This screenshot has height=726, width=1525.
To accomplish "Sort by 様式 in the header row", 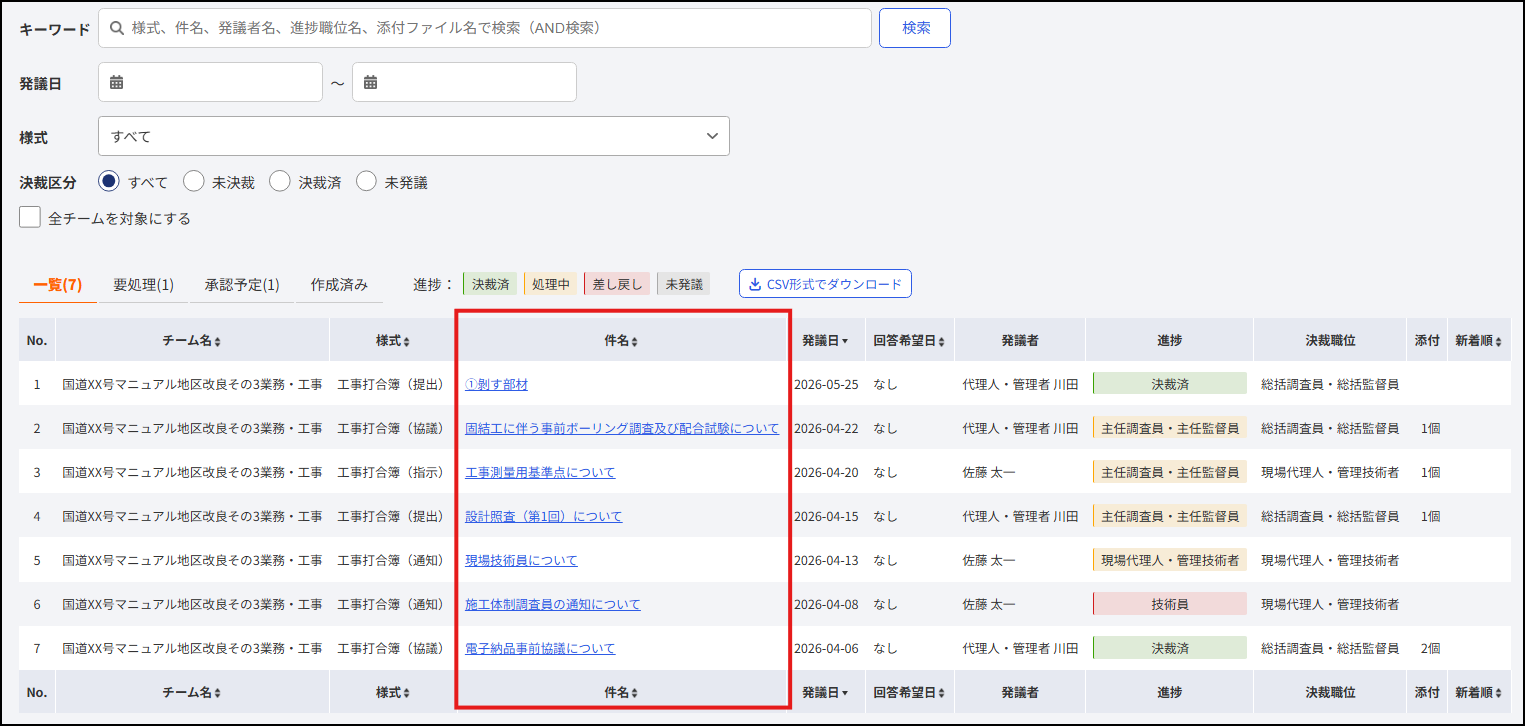I will tap(392, 341).
